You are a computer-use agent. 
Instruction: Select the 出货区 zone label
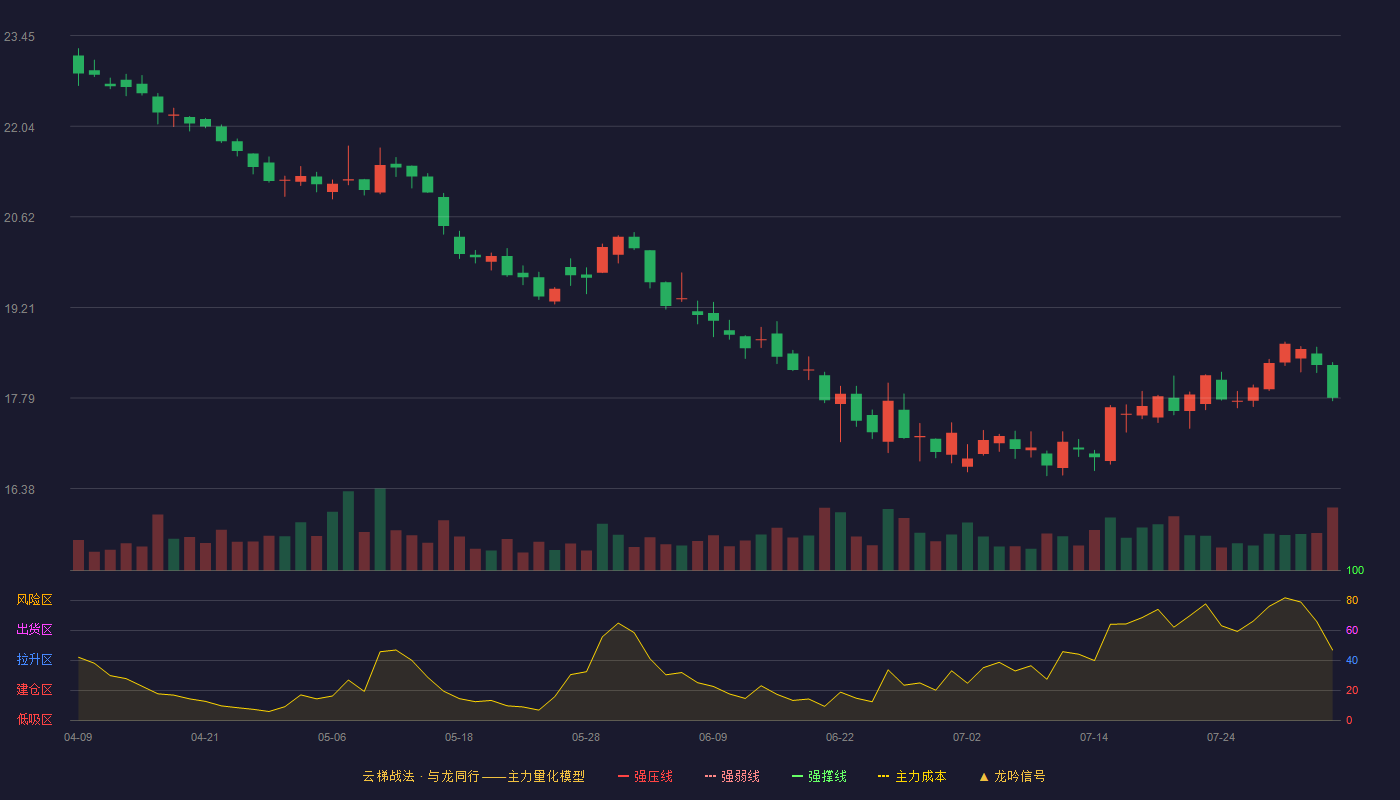(34, 630)
